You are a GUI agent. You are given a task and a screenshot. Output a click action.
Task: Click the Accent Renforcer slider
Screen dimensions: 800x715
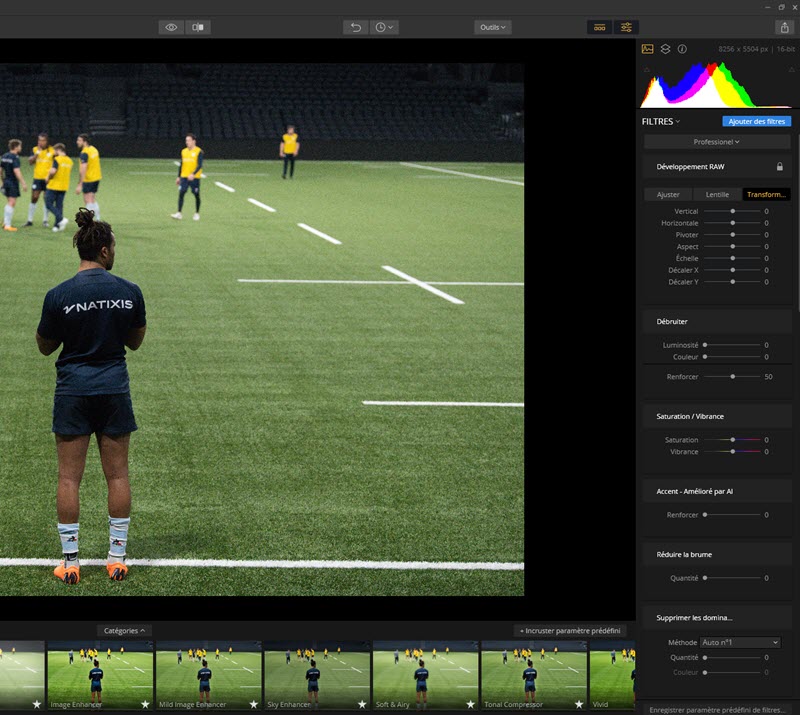pyautogui.click(x=733, y=515)
